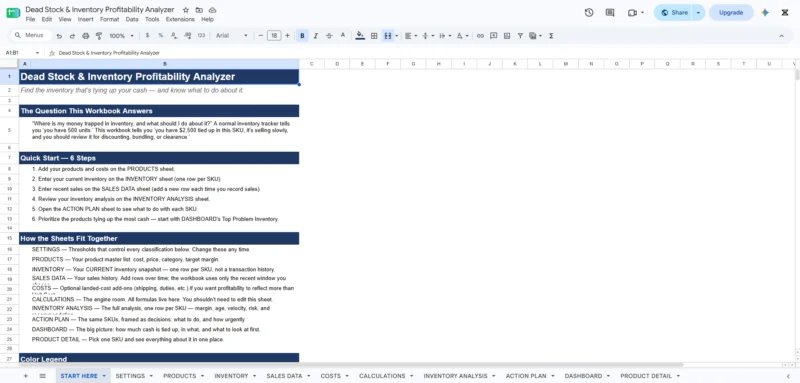Open text wrapping dropdown
The image size is (800, 383).
pyautogui.click(x=445, y=36)
